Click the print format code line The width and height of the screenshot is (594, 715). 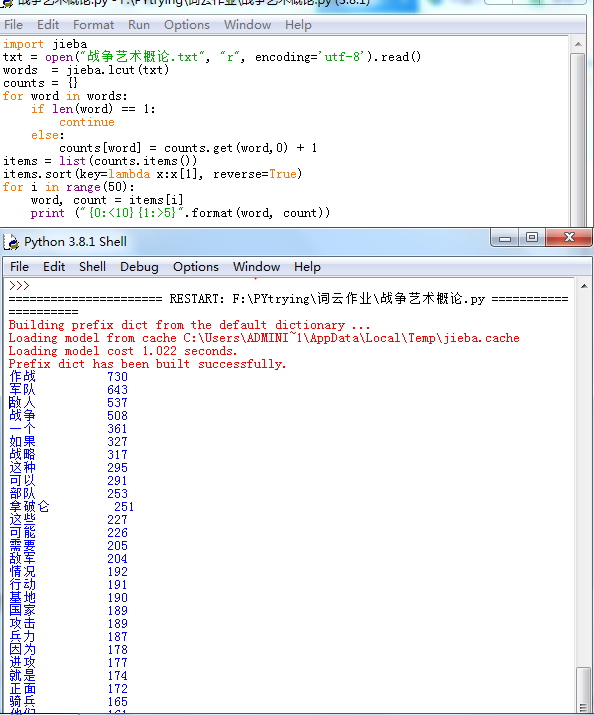[x=180, y=213]
